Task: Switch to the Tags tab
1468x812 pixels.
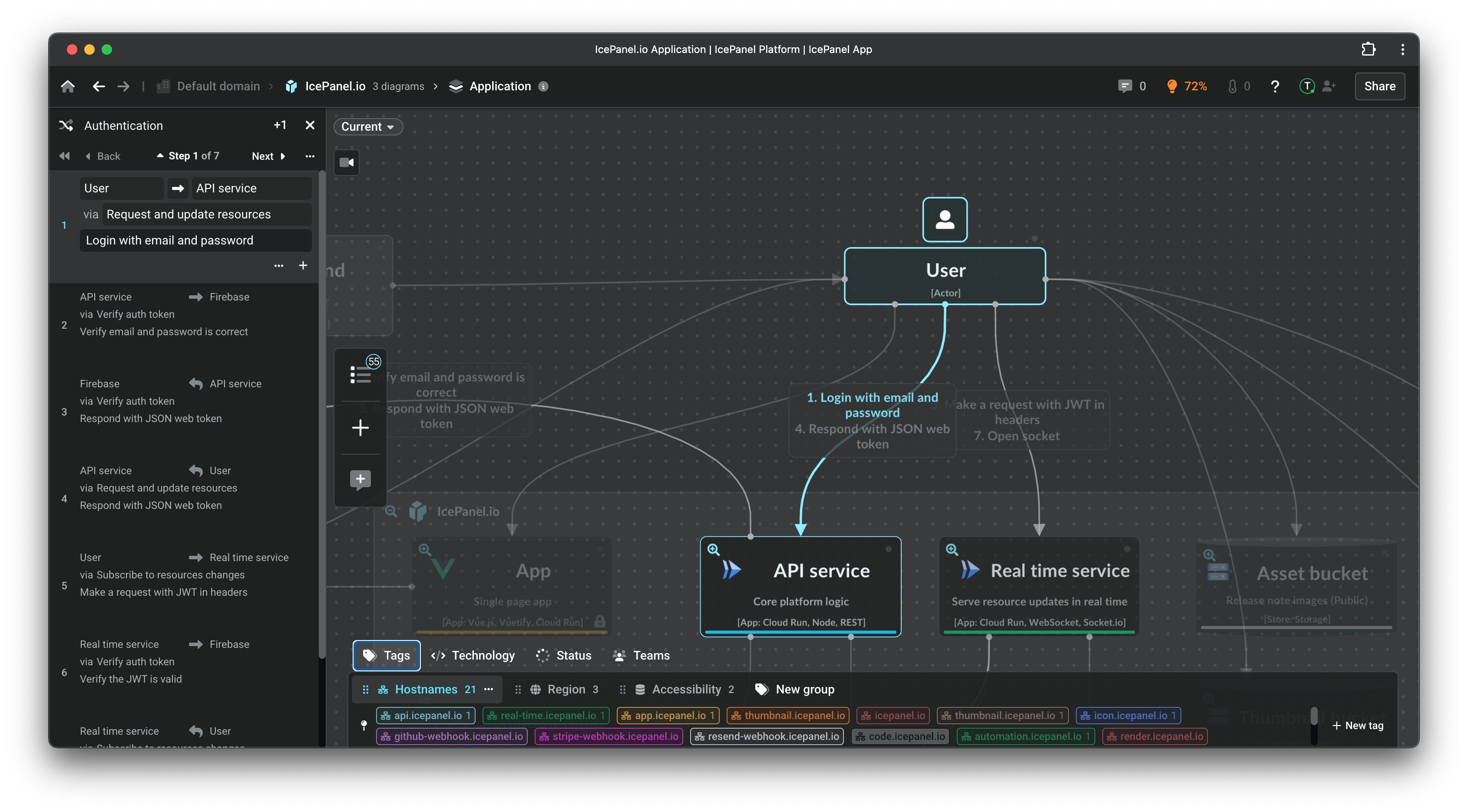Action: click(x=387, y=655)
